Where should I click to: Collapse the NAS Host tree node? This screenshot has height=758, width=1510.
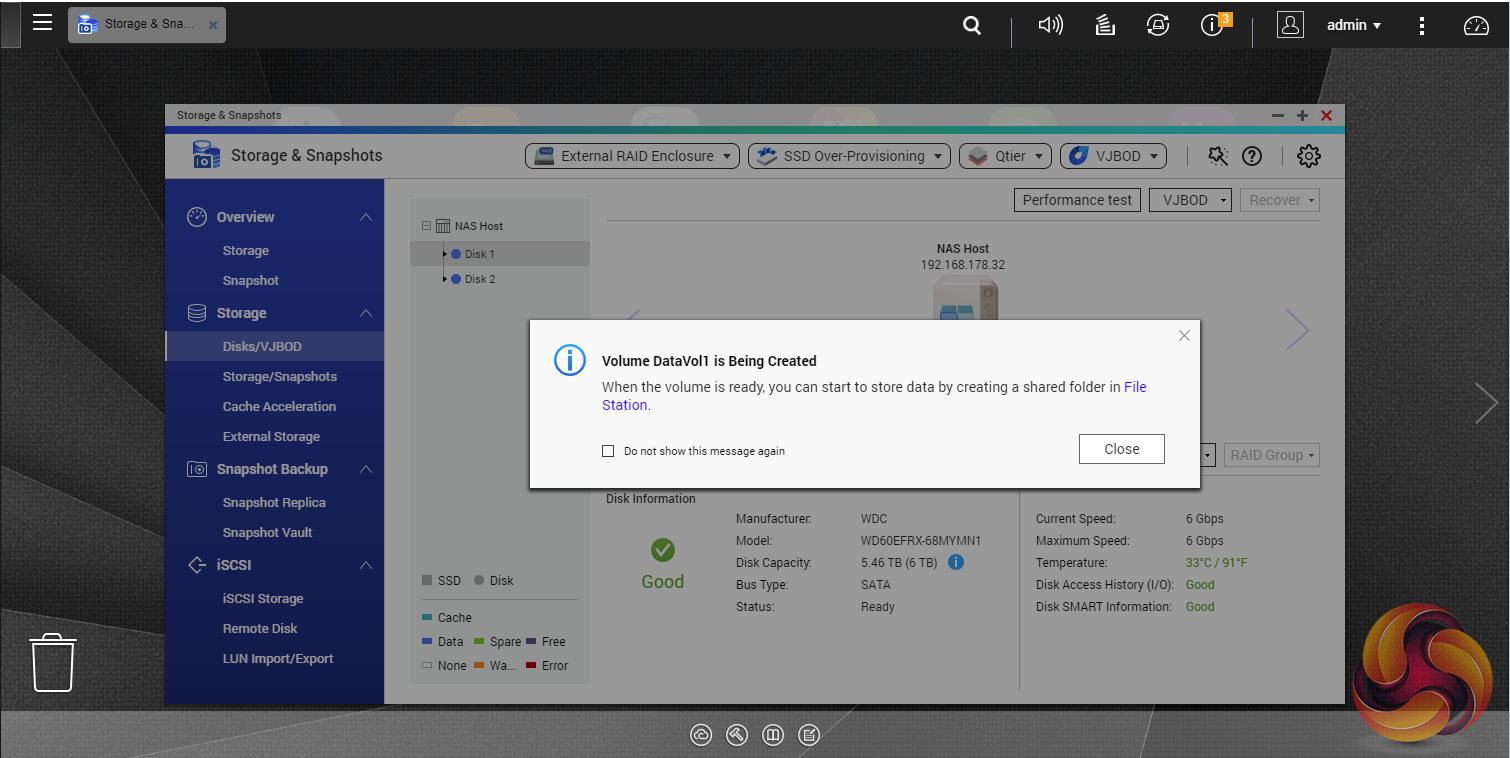tap(427, 226)
